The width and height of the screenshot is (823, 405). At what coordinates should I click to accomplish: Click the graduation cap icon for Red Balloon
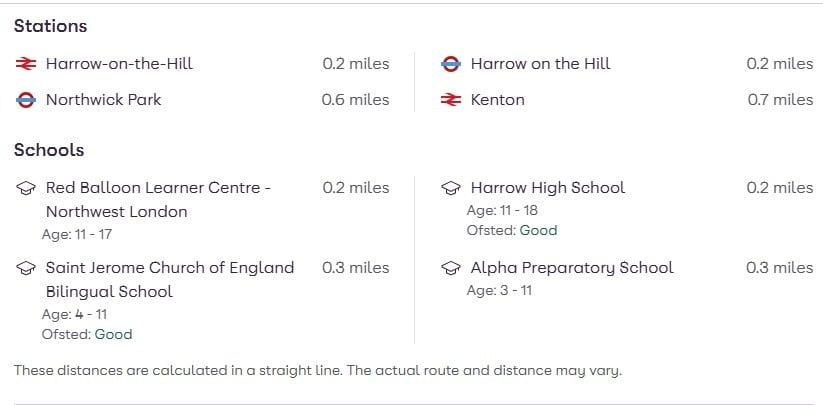tap(26, 188)
